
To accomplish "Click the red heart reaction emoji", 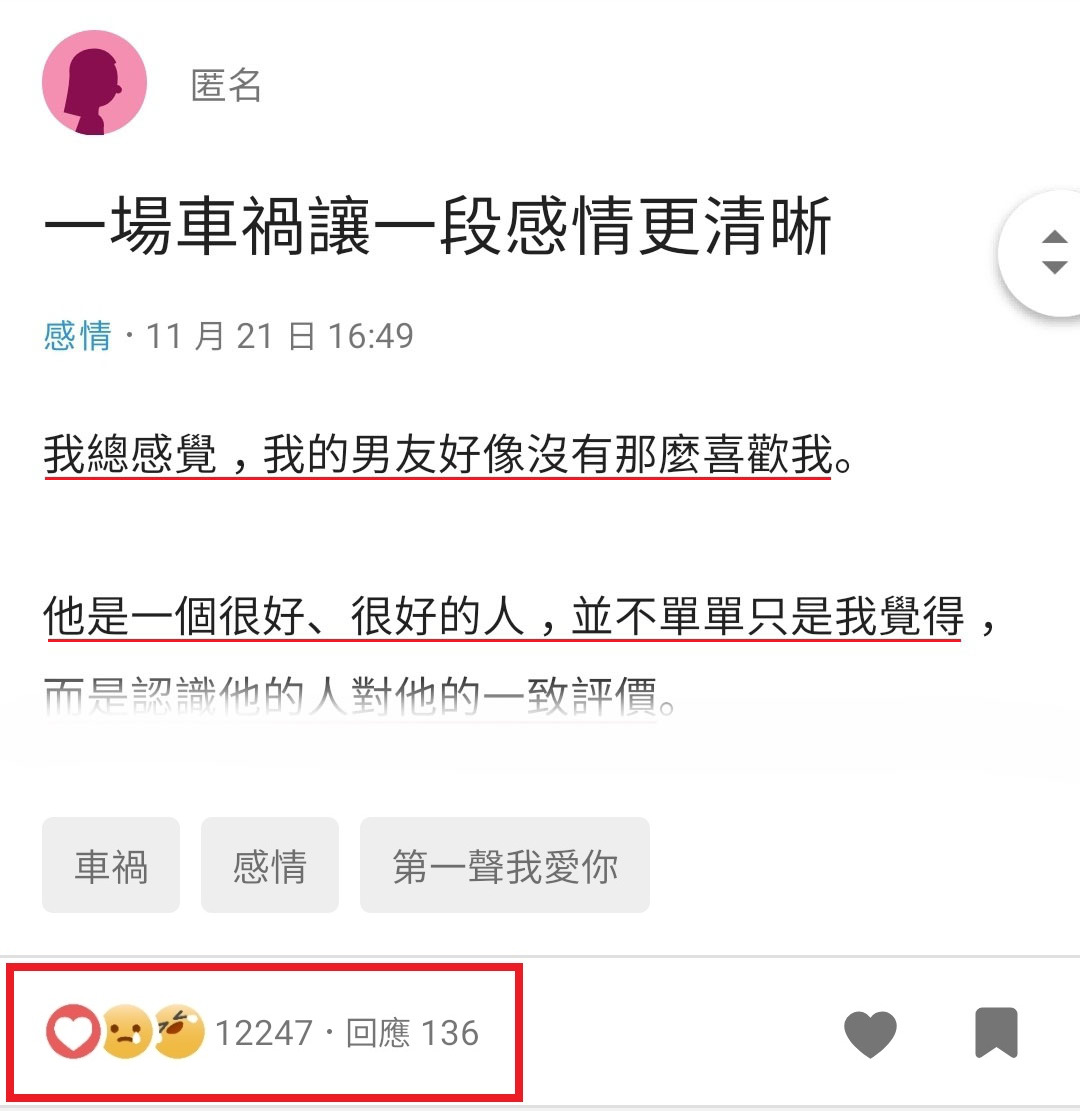I will click(72, 1032).
